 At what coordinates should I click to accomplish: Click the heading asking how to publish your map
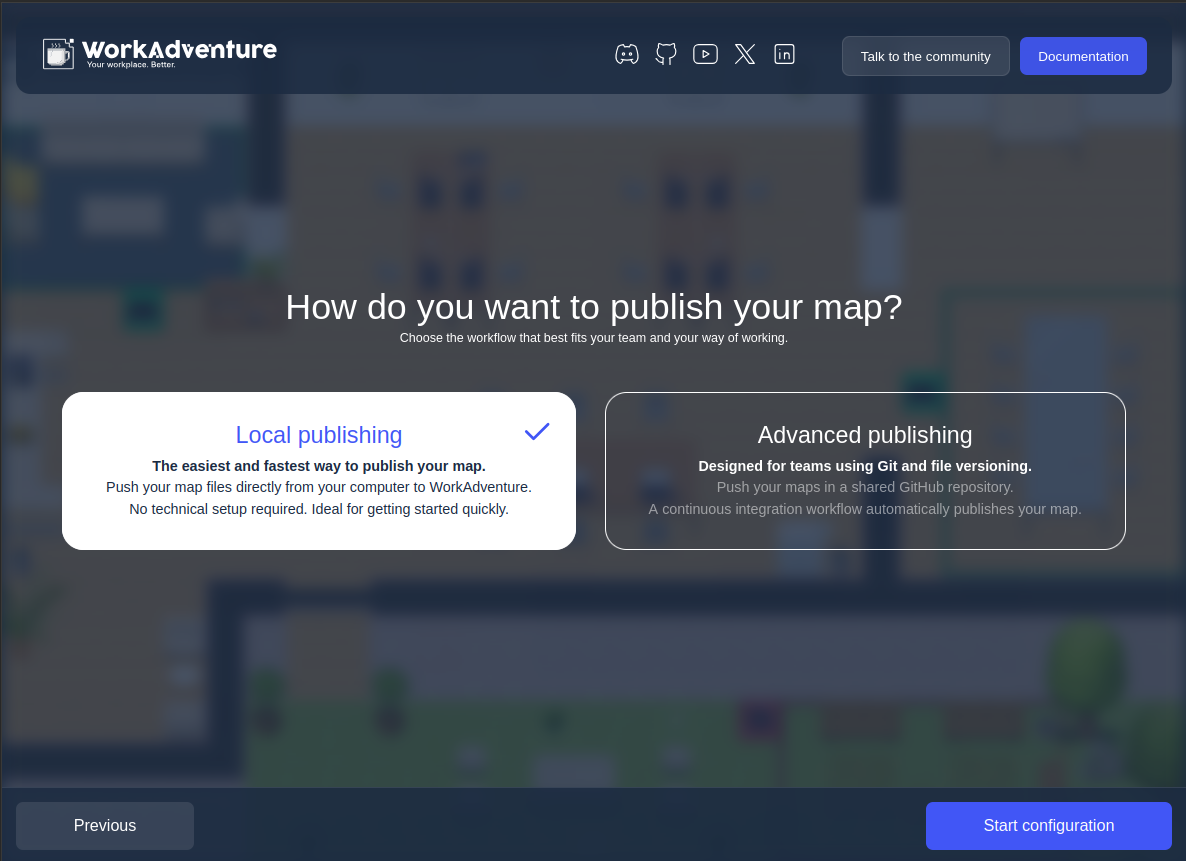[594, 307]
